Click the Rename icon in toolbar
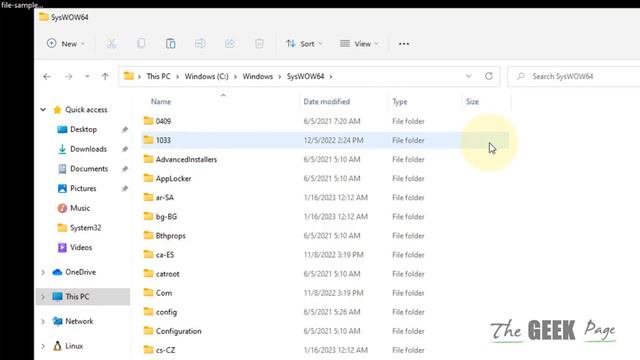This screenshot has height=360, width=640. tap(200, 44)
